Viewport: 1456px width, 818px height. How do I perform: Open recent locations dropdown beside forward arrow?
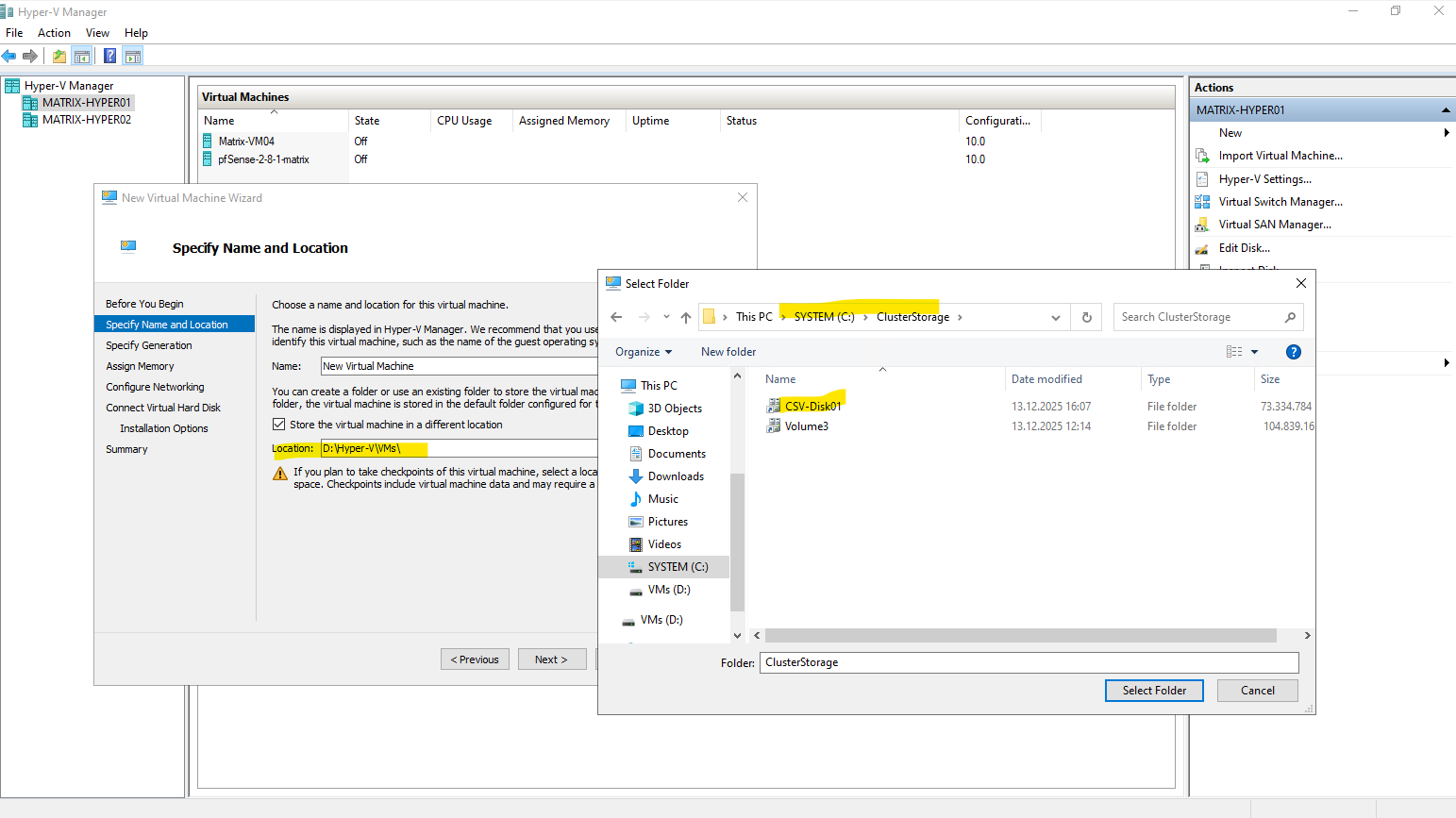pyautogui.click(x=666, y=317)
